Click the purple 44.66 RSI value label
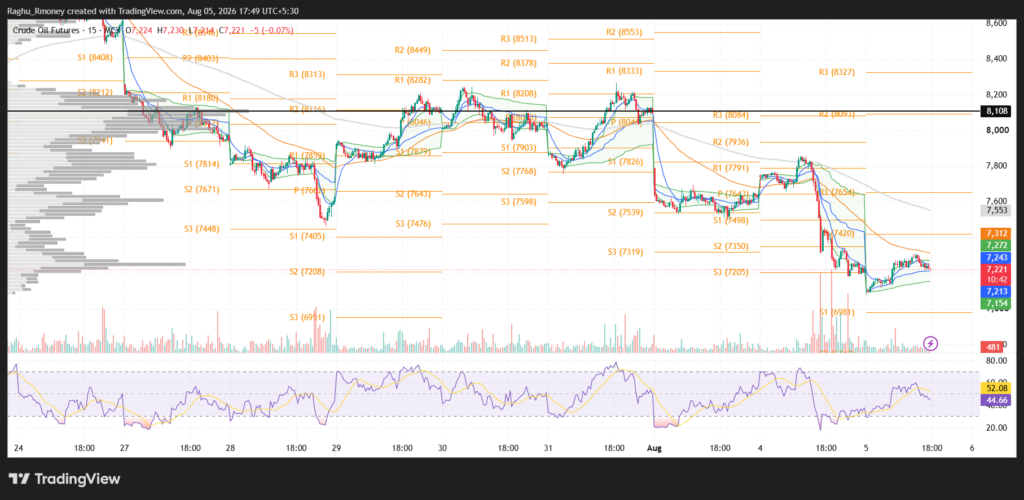This screenshot has height=500, width=1024. click(996, 400)
